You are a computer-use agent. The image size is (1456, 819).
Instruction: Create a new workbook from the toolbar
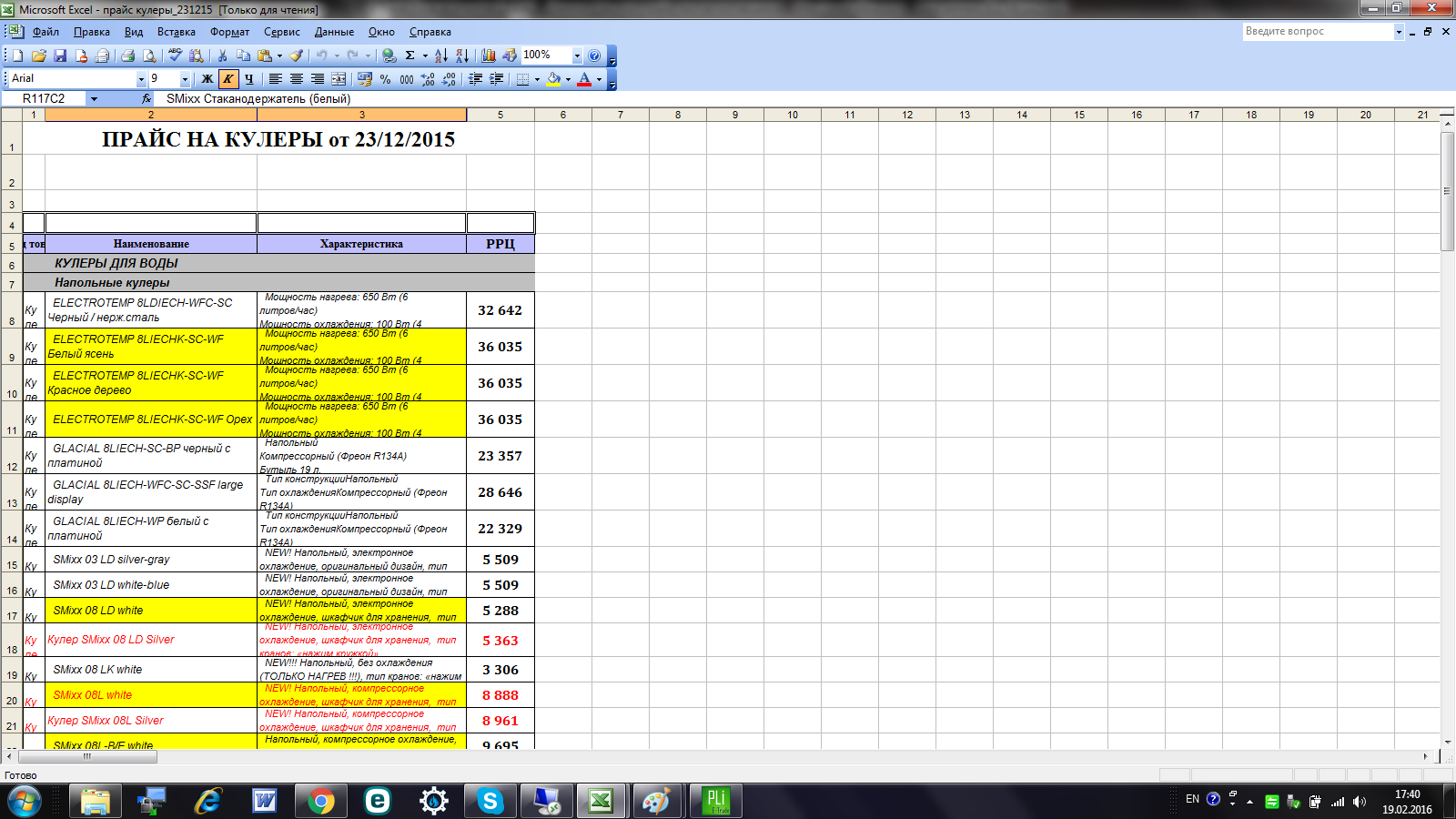(17, 56)
